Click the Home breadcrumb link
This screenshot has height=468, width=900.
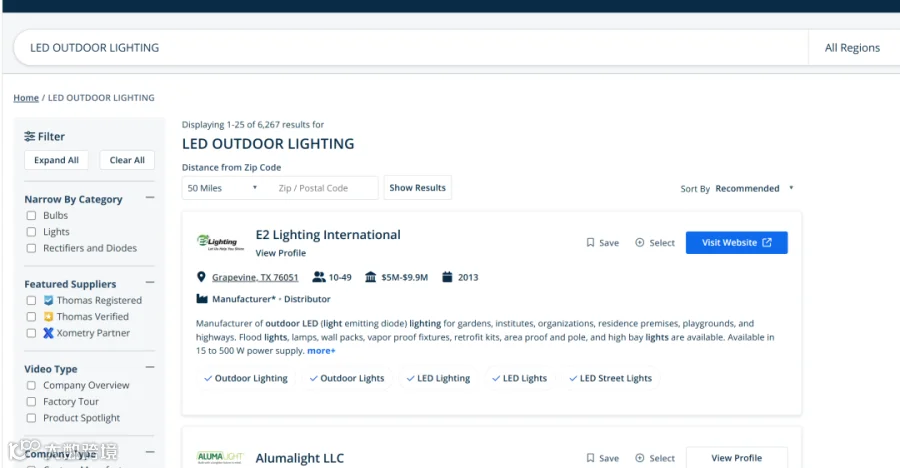pyautogui.click(x=26, y=98)
